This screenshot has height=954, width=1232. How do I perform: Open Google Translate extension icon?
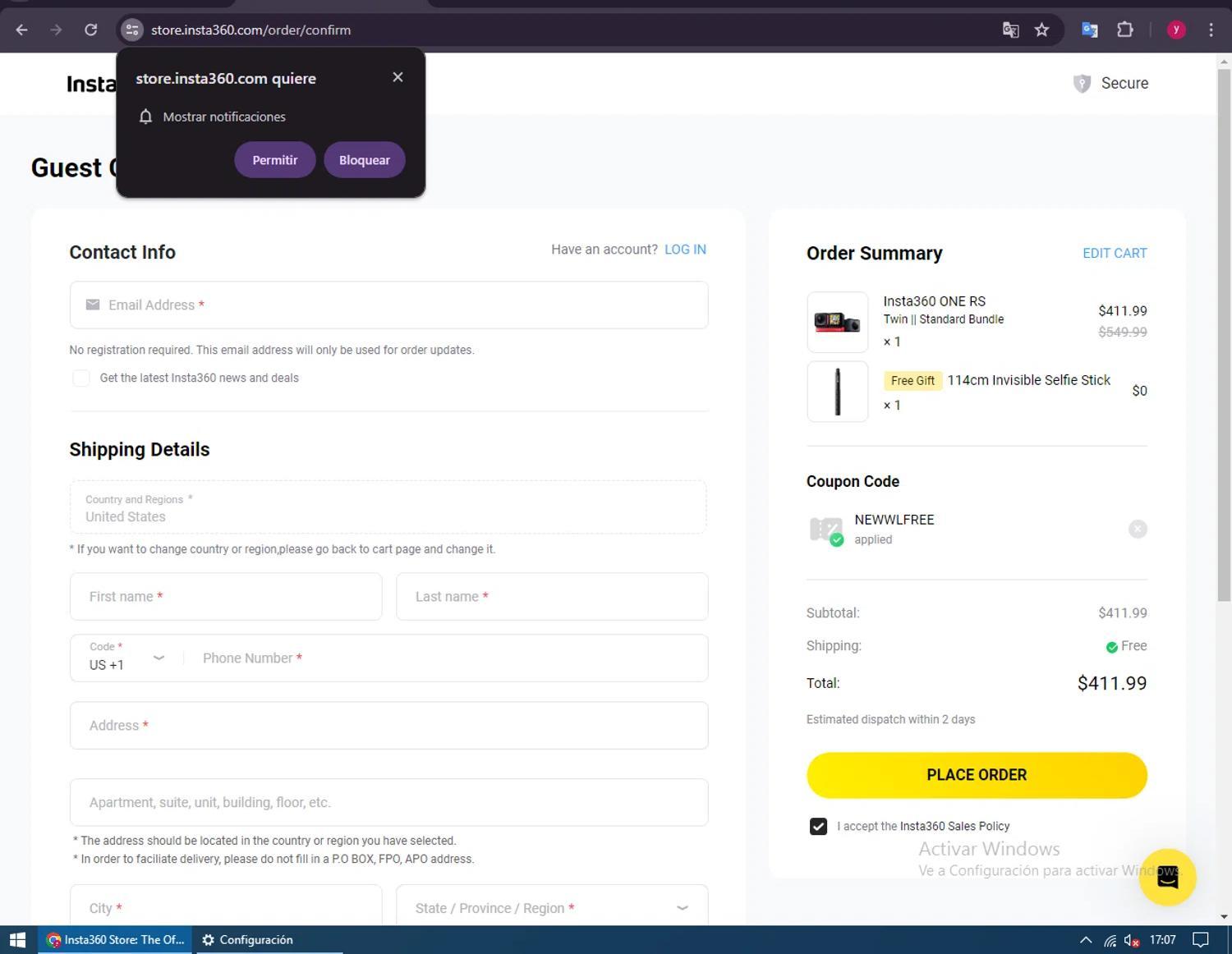pyautogui.click(x=1090, y=30)
